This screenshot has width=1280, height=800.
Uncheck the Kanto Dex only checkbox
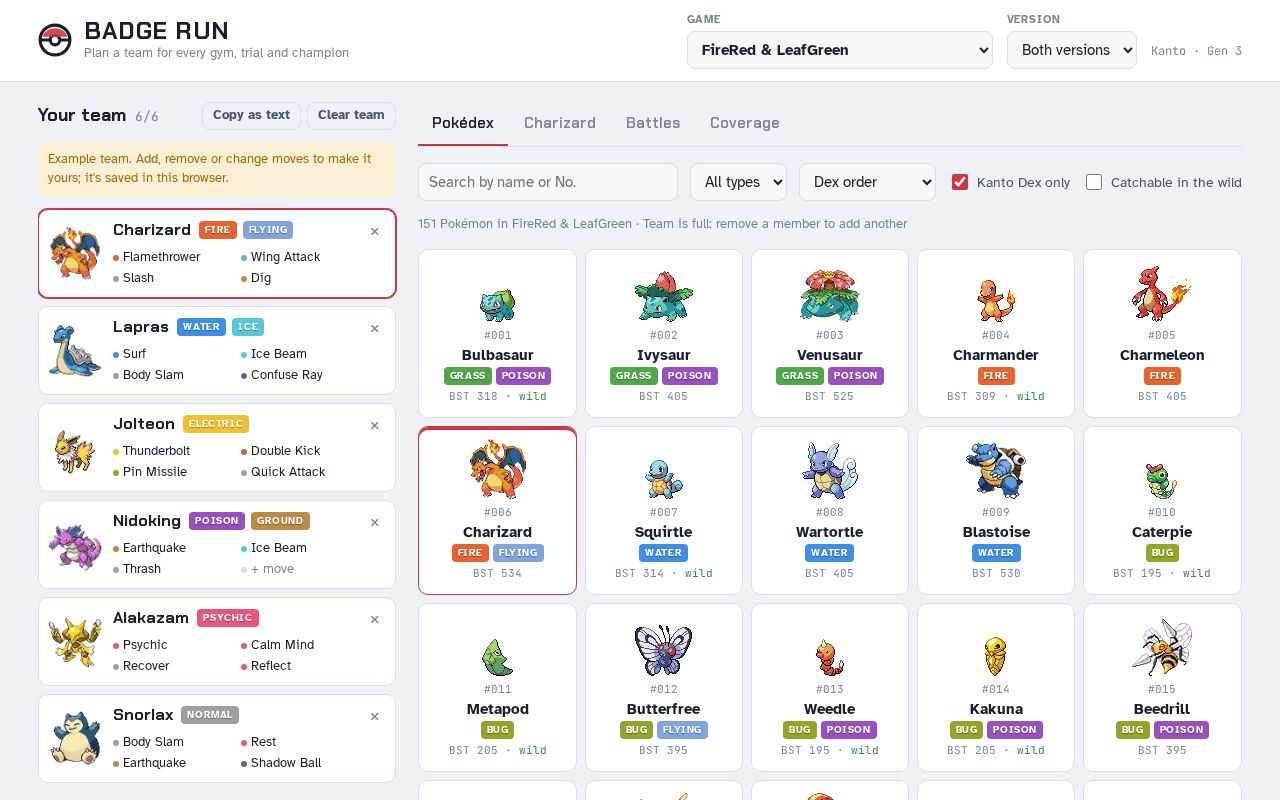coord(960,182)
